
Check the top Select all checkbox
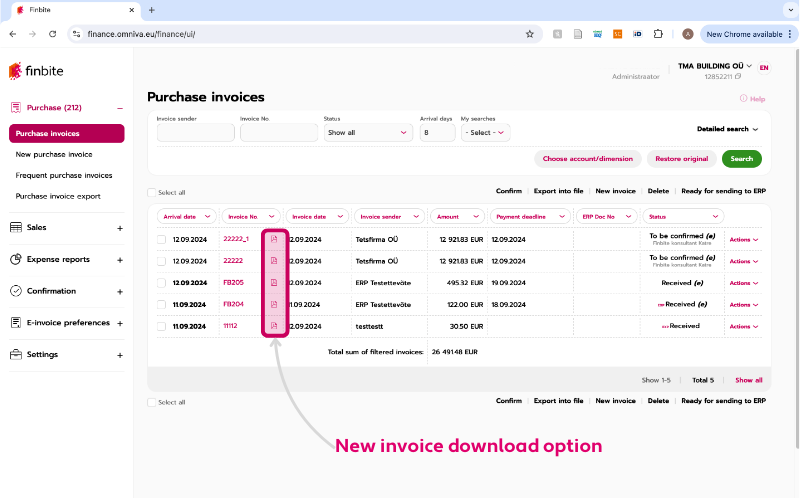pos(152,192)
